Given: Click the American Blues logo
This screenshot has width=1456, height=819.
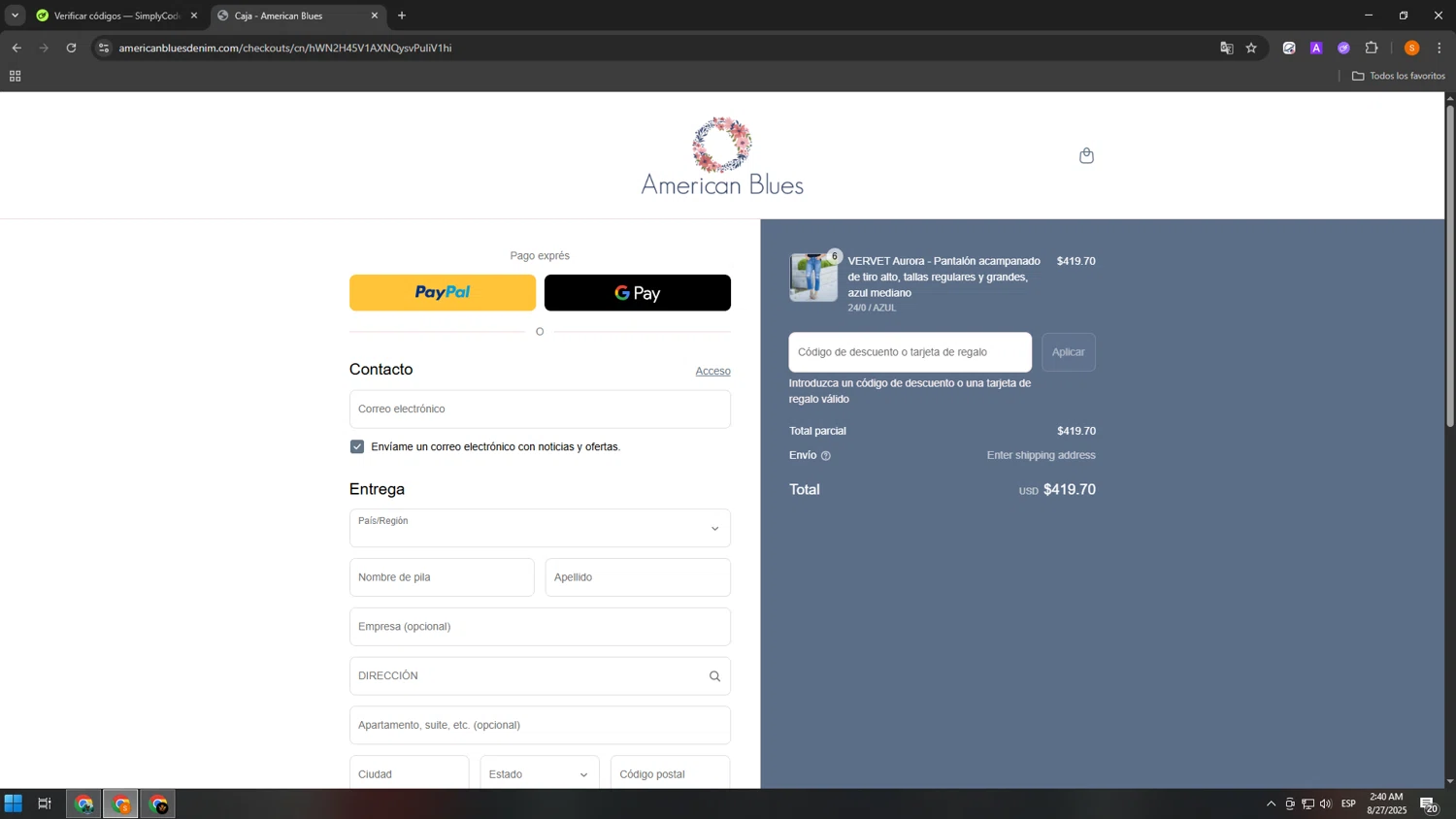Looking at the screenshot, I should [x=721, y=156].
